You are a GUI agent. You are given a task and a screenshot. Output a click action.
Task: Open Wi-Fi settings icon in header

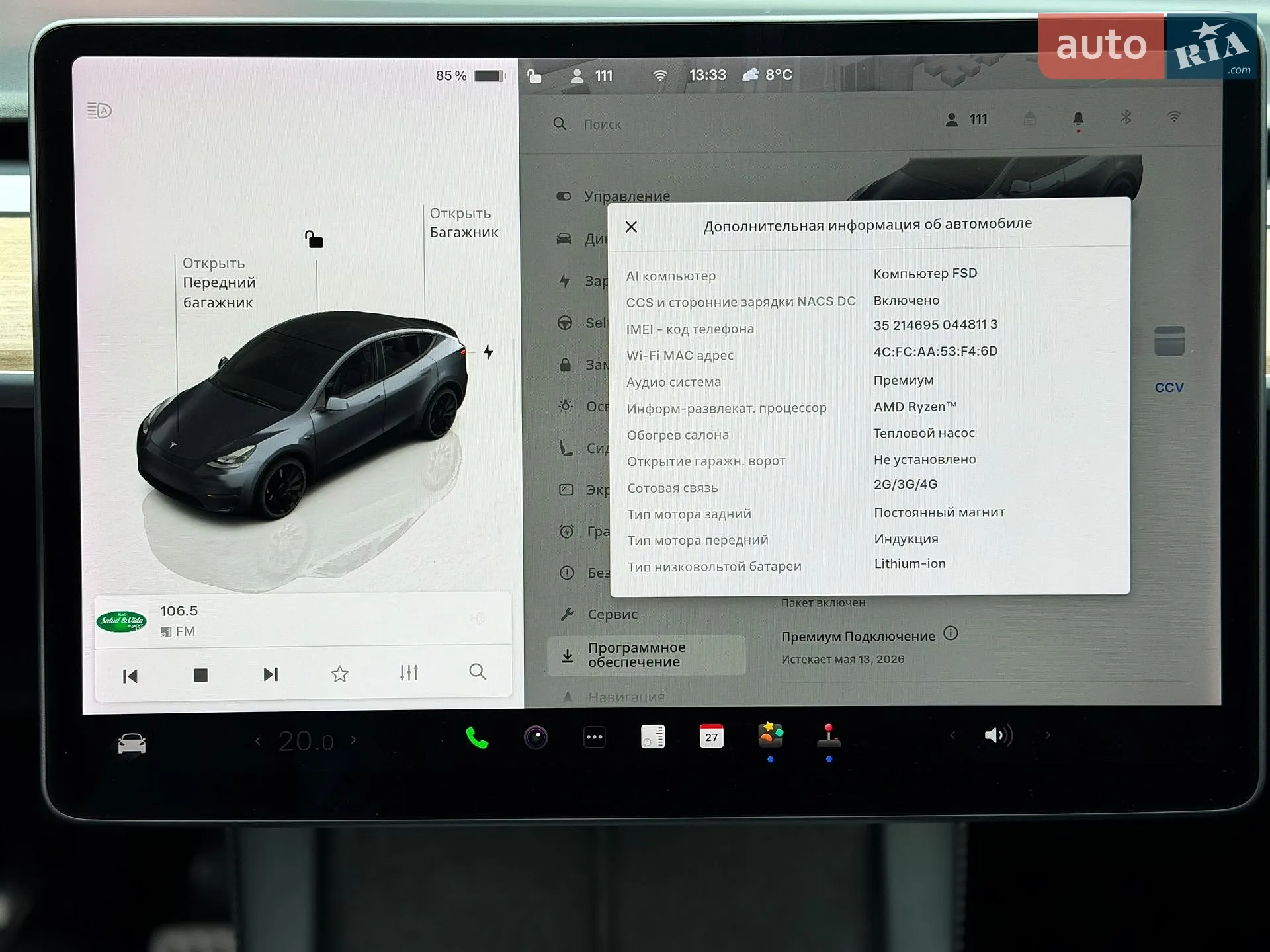pos(1174,117)
